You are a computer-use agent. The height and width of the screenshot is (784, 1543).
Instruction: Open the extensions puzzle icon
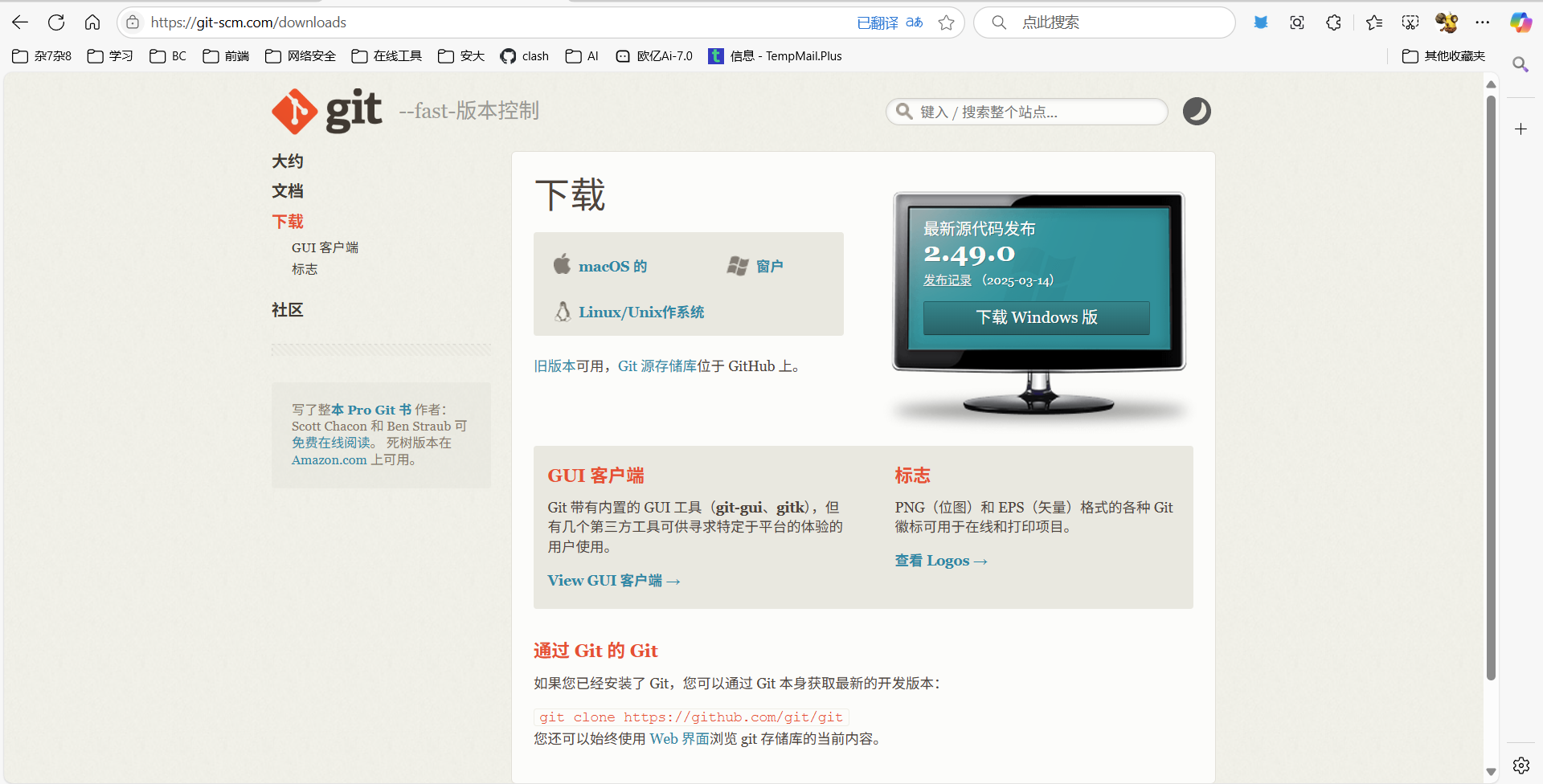pos(1334,22)
